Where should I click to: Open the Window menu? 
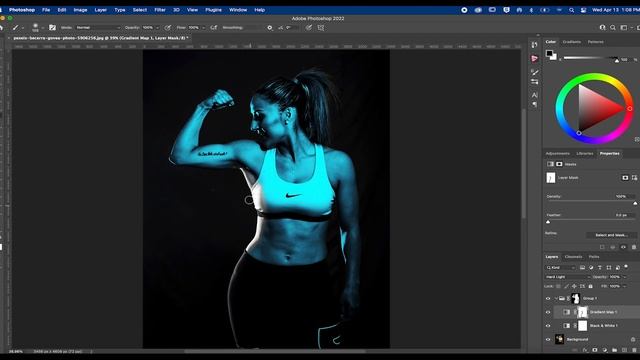tap(238, 10)
